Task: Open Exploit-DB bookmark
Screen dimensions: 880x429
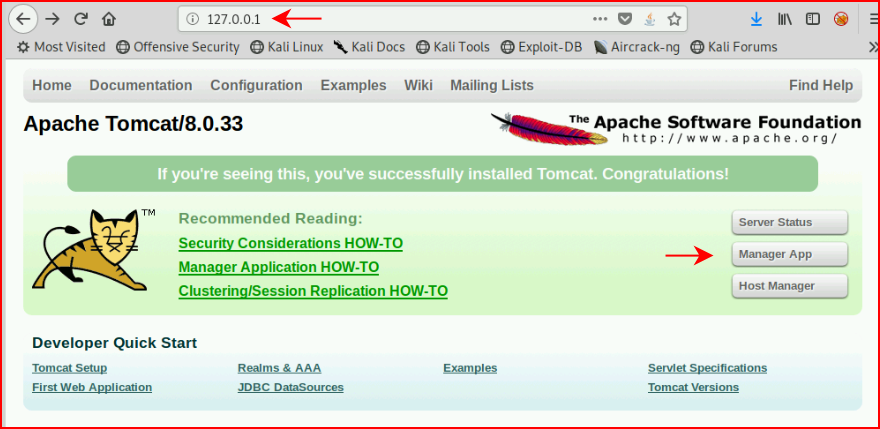Action: point(541,47)
